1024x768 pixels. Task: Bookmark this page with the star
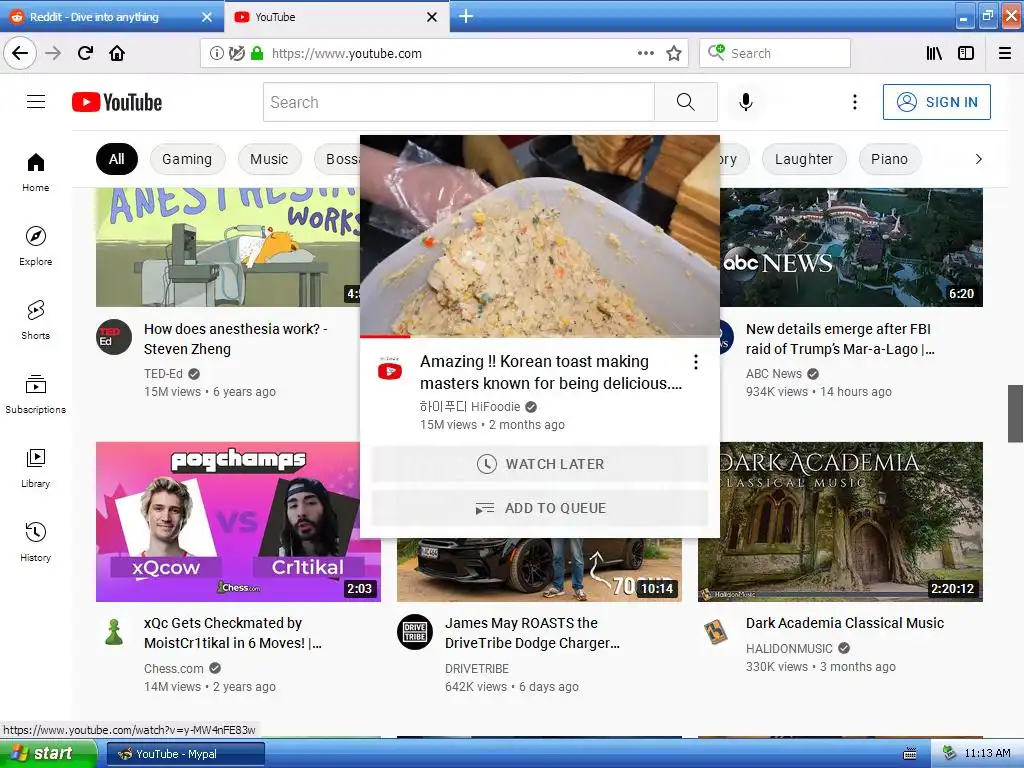click(674, 54)
